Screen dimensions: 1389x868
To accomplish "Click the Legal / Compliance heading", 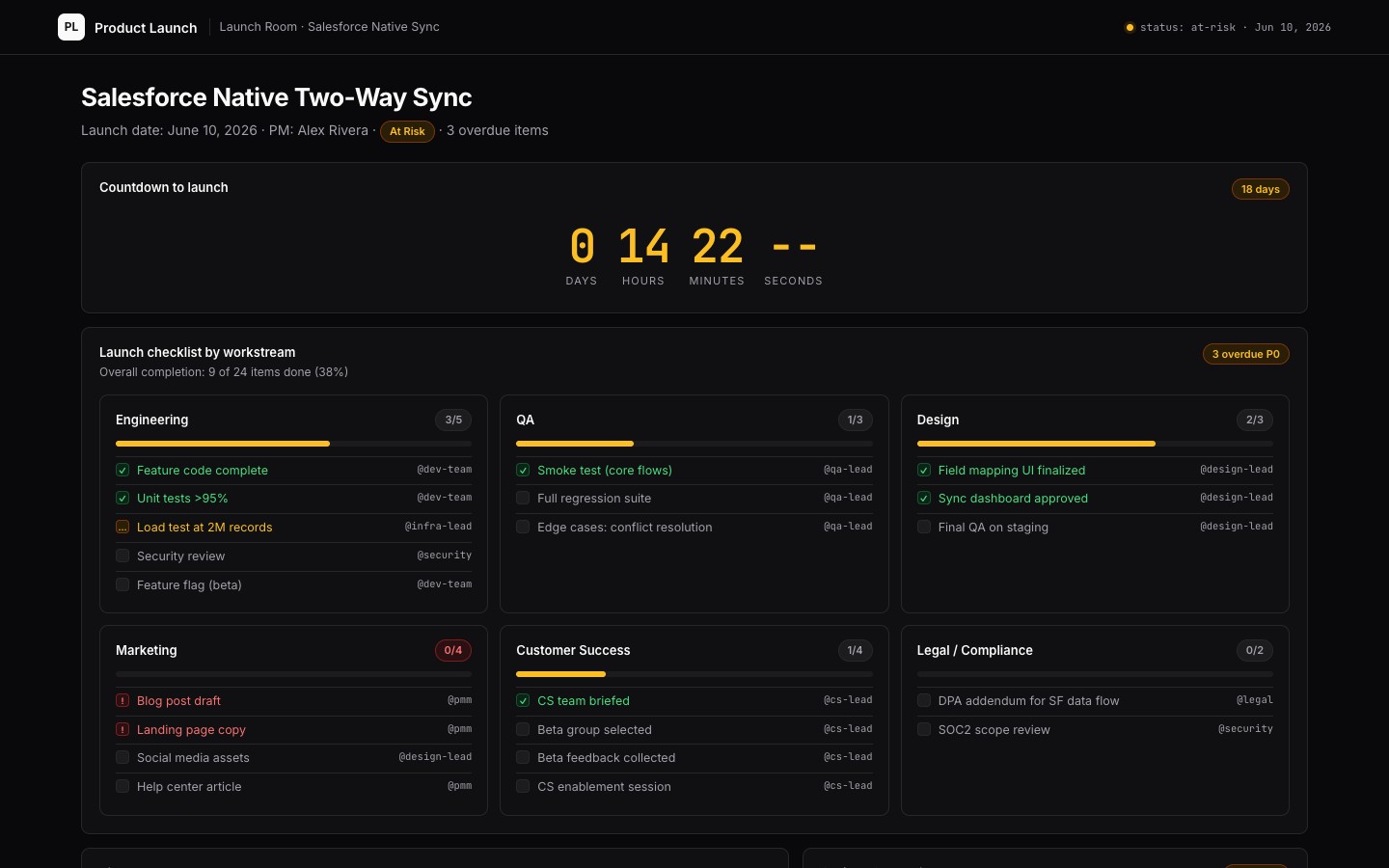I will coord(974,650).
